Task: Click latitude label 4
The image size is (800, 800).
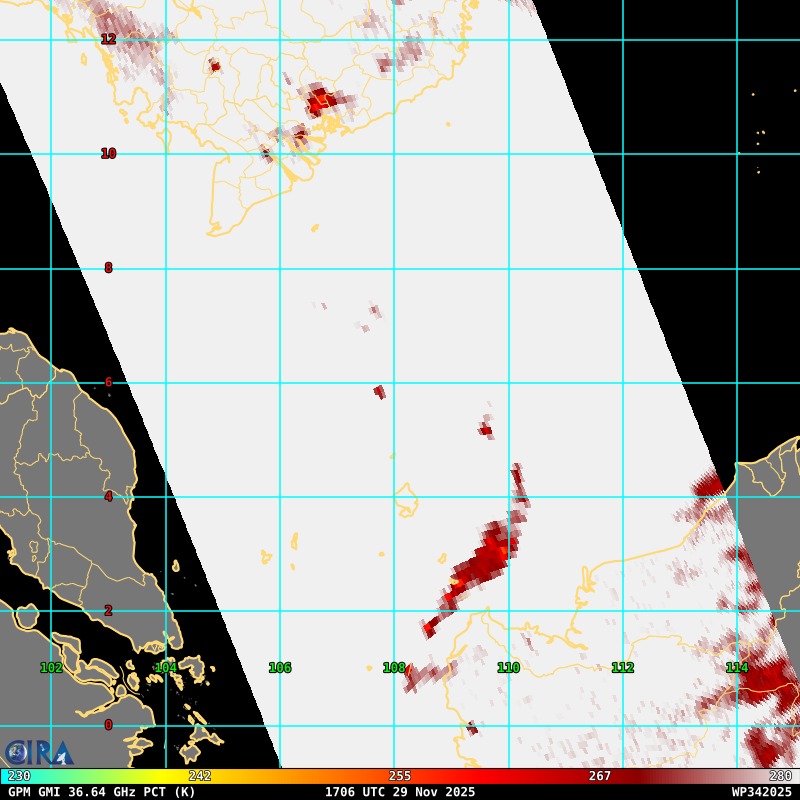Action: [108, 496]
